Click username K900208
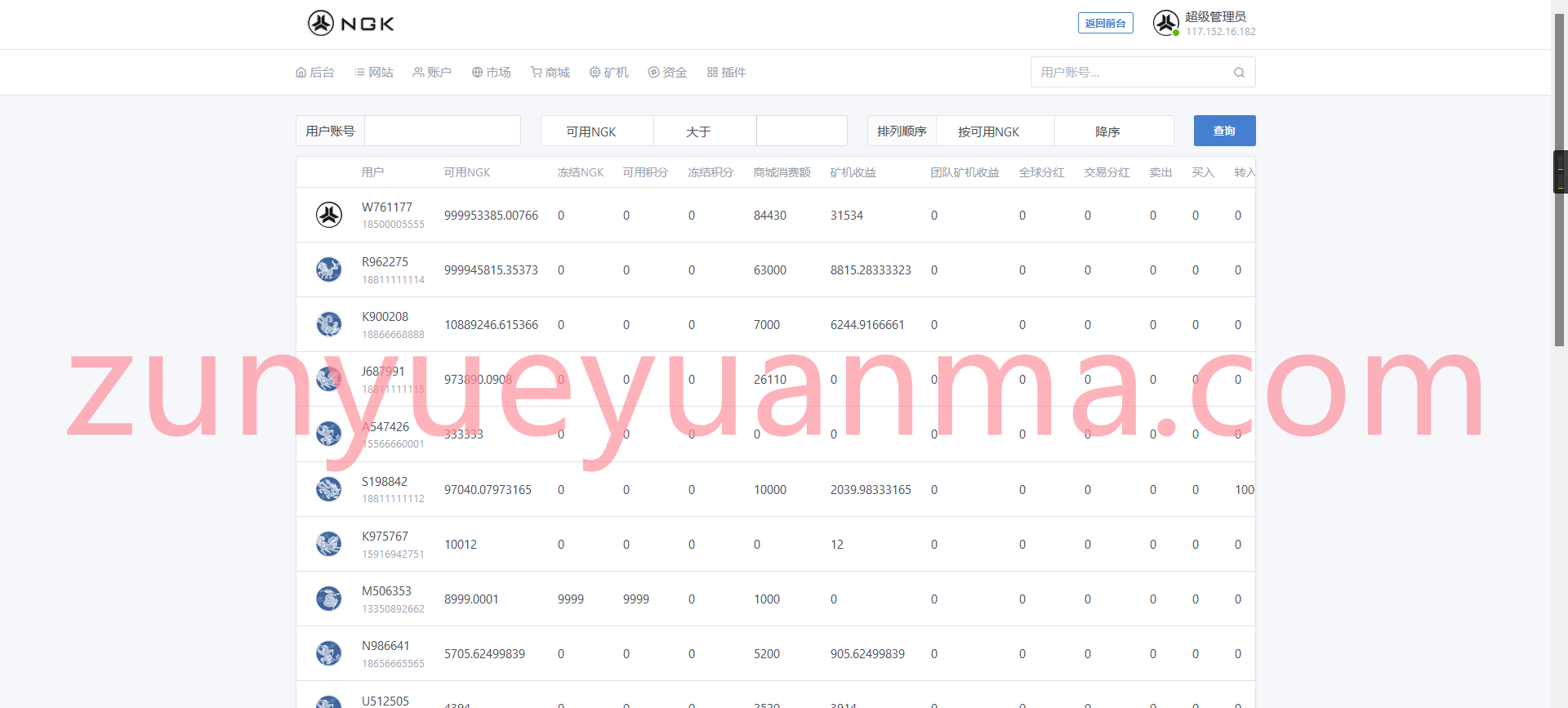The width and height of the screenshot is (1568, 708). point(385,316)
